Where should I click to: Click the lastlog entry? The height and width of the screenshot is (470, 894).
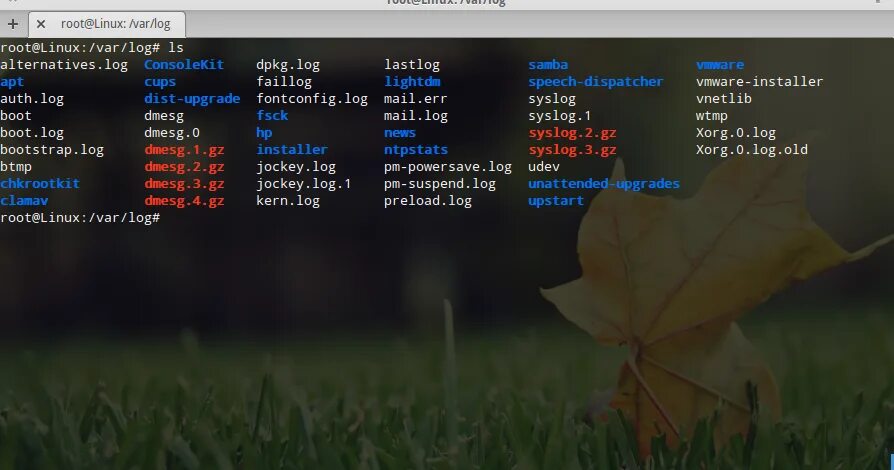click(412, 65)
